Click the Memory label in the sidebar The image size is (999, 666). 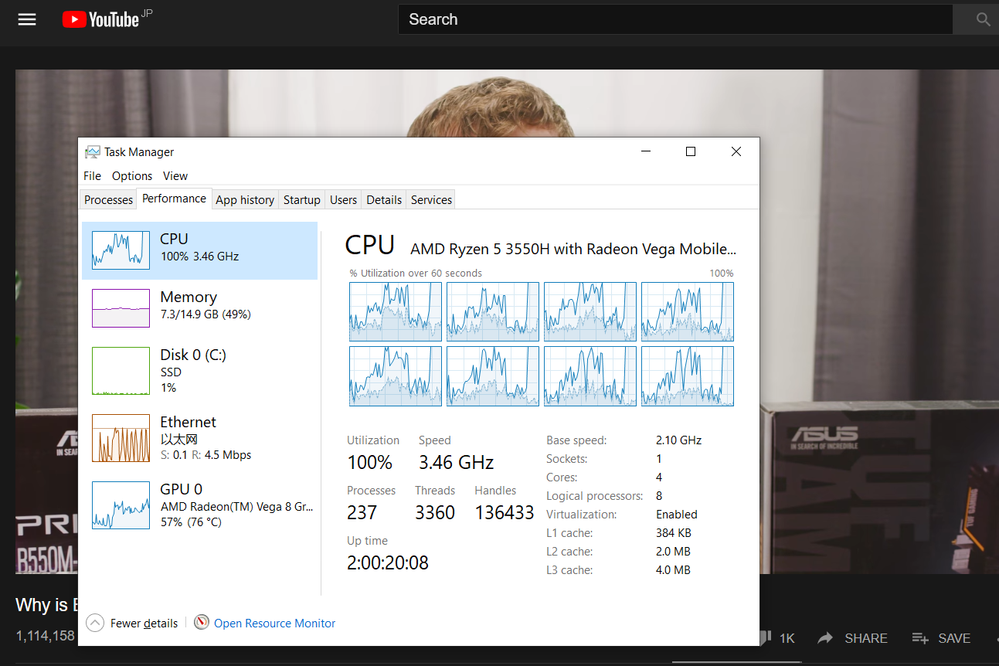(189, 297)
